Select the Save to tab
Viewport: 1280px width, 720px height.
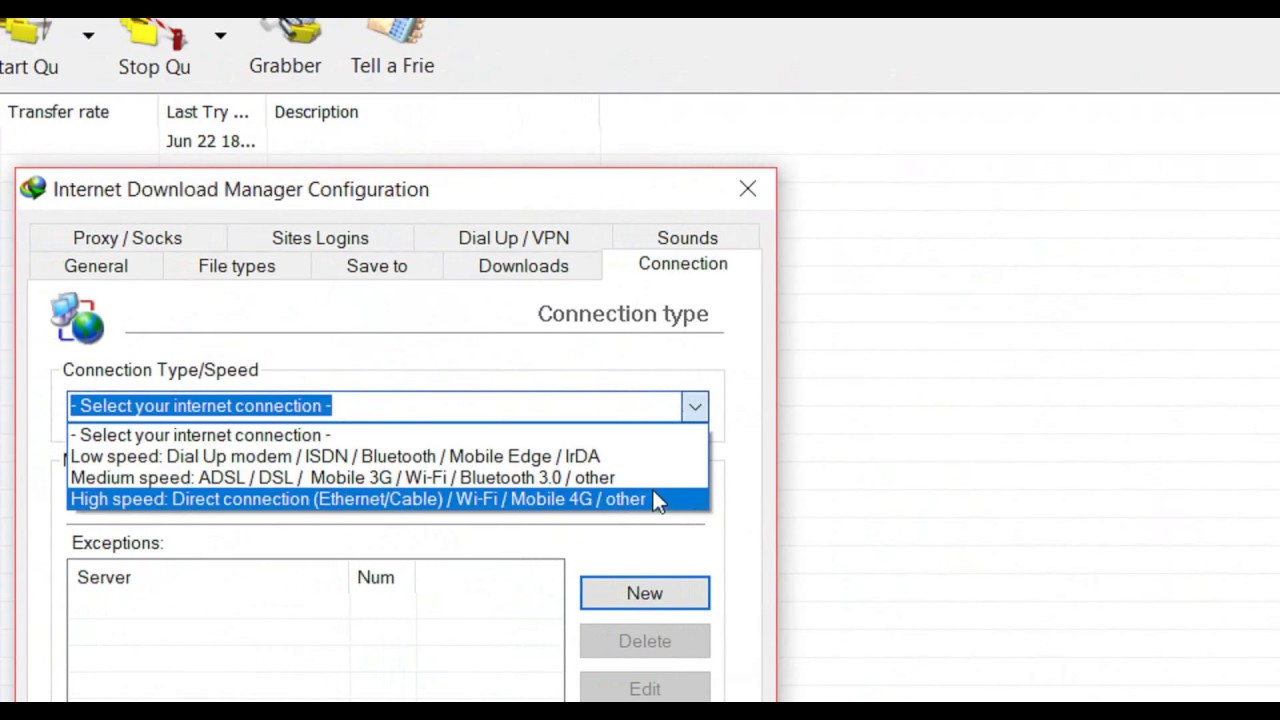pyautogui.click(x=377, y=266)
